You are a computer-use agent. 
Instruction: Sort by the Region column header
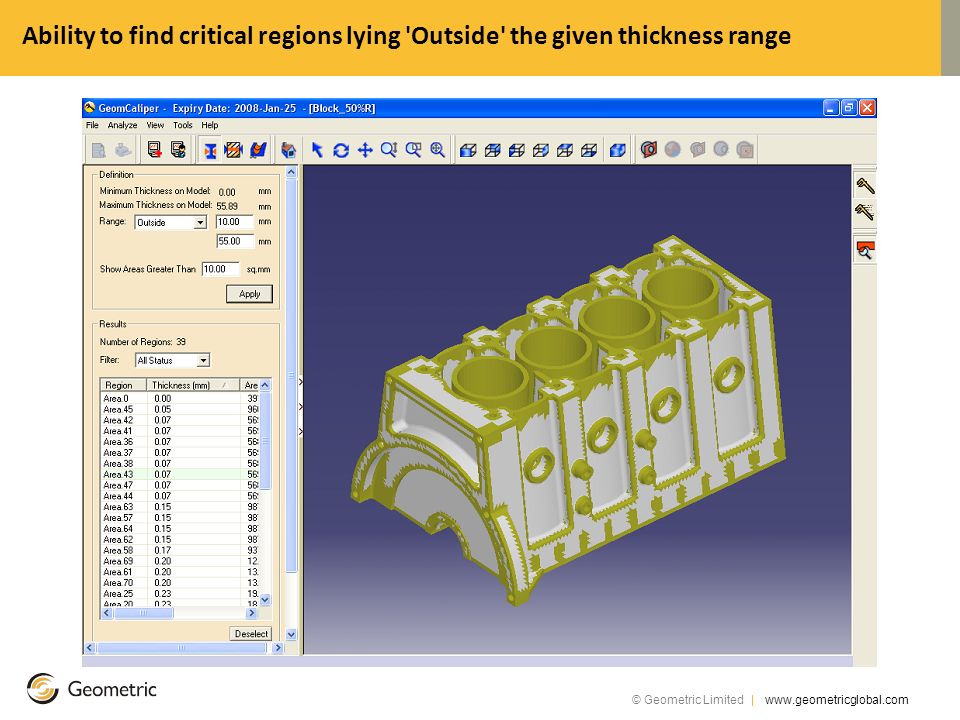tap(123, 385)
